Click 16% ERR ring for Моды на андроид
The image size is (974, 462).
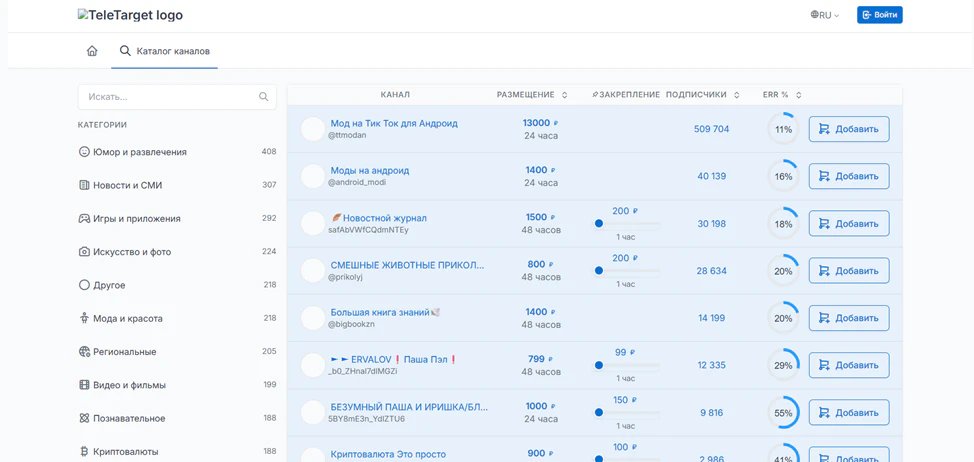[783, 176]
